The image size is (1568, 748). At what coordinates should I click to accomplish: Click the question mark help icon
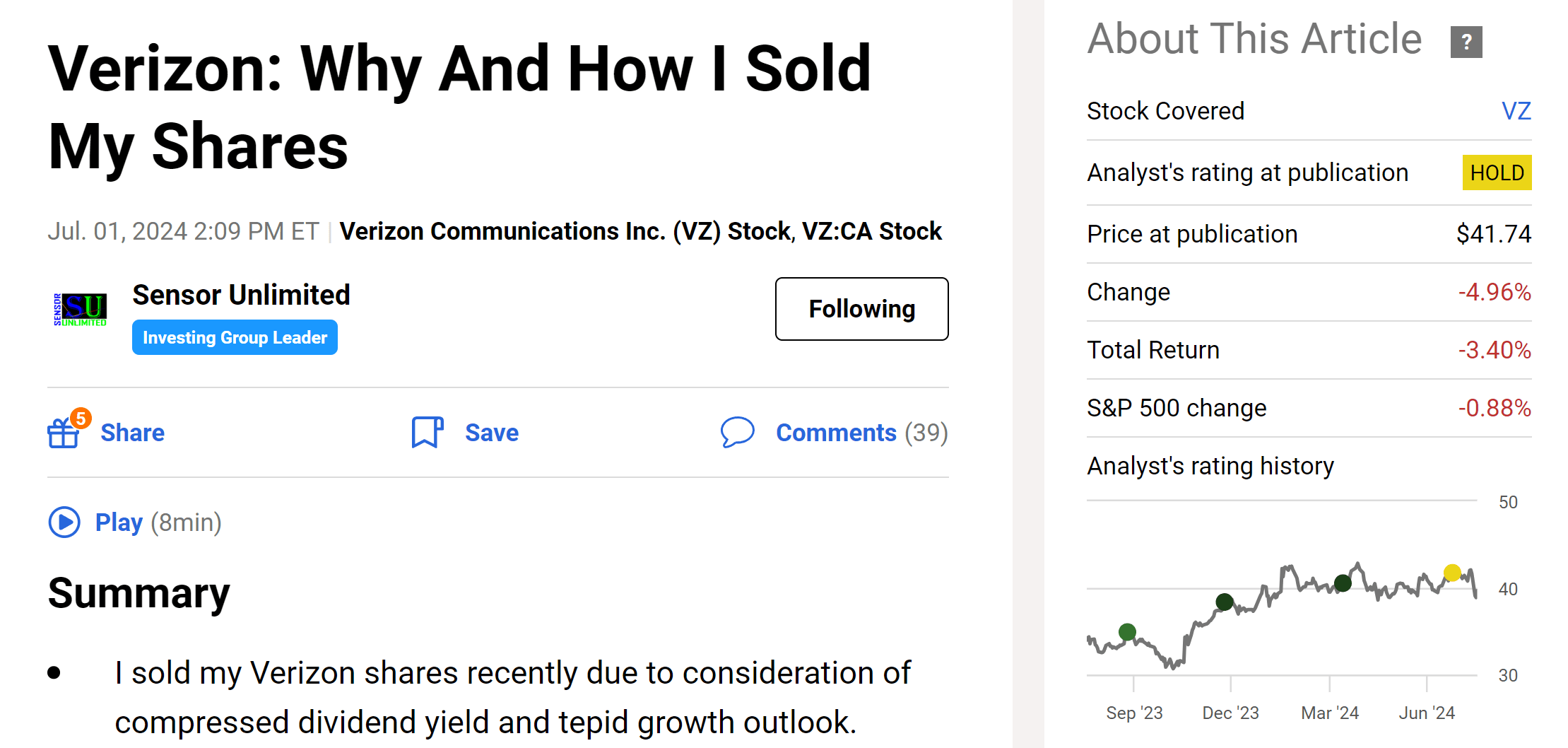pos(1466,42)
